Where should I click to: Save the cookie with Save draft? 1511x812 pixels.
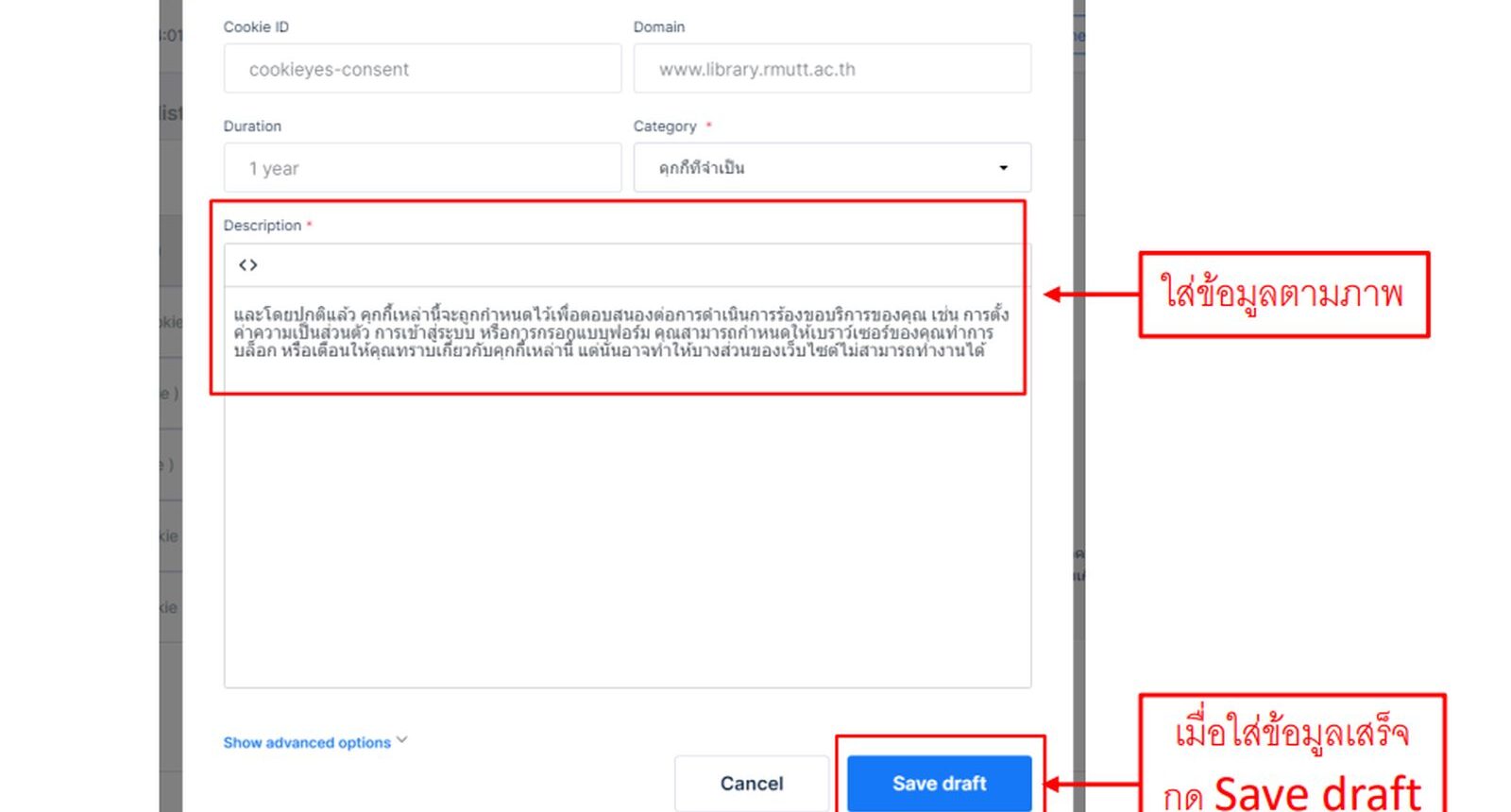939,783
